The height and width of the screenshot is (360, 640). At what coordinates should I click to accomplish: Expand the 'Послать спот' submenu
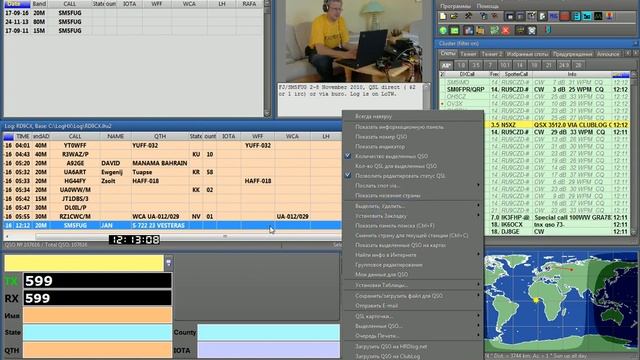(x=412, y=186)
